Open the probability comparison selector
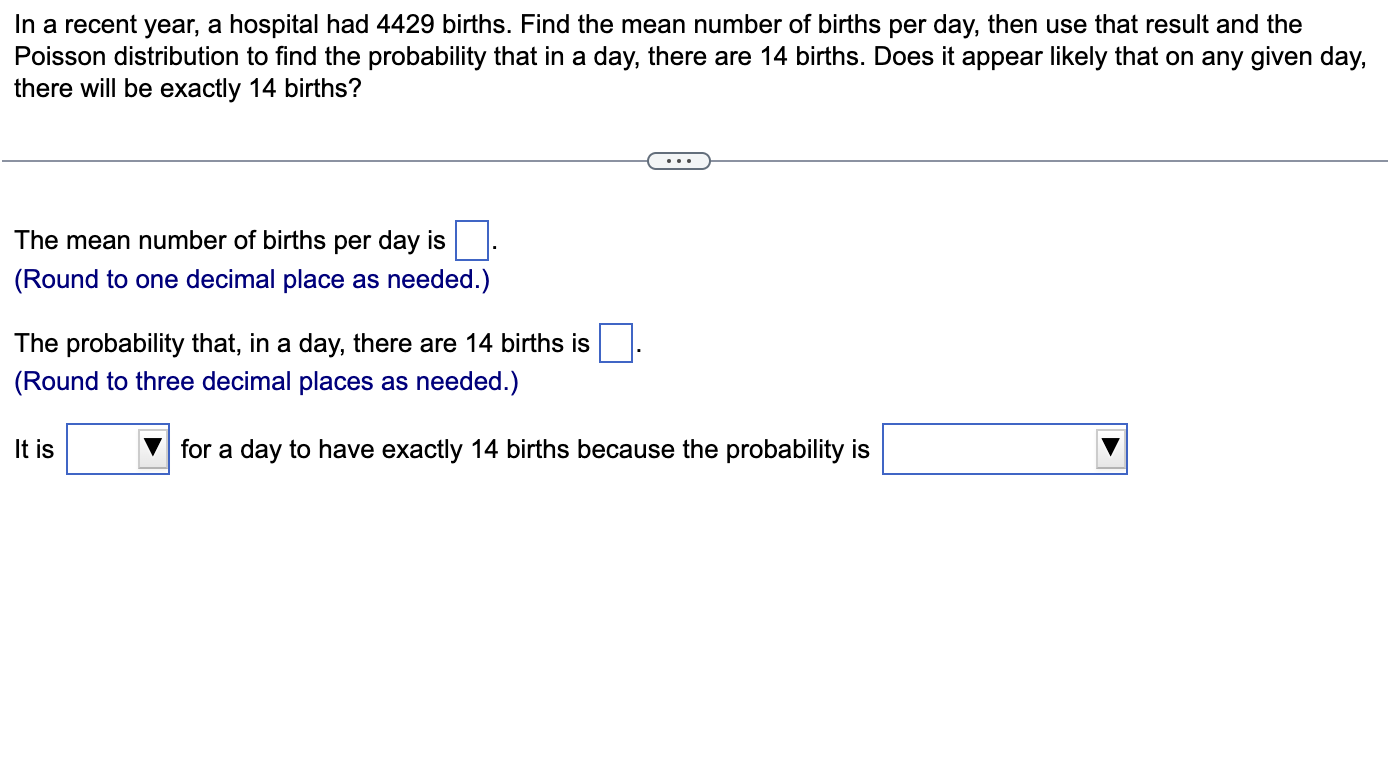Viewport: 1388px width, 770px height. tap(1003, 449)
